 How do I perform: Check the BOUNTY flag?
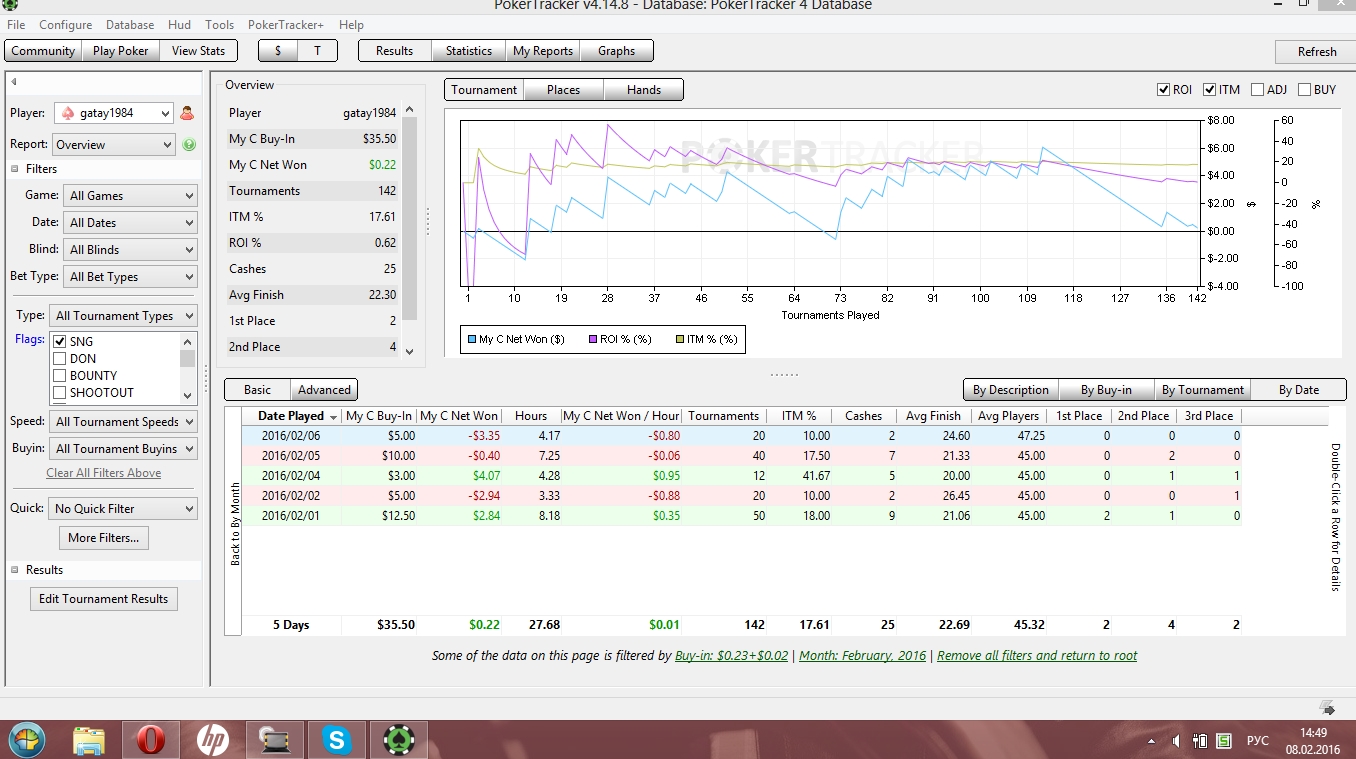[x=60, y=376]
